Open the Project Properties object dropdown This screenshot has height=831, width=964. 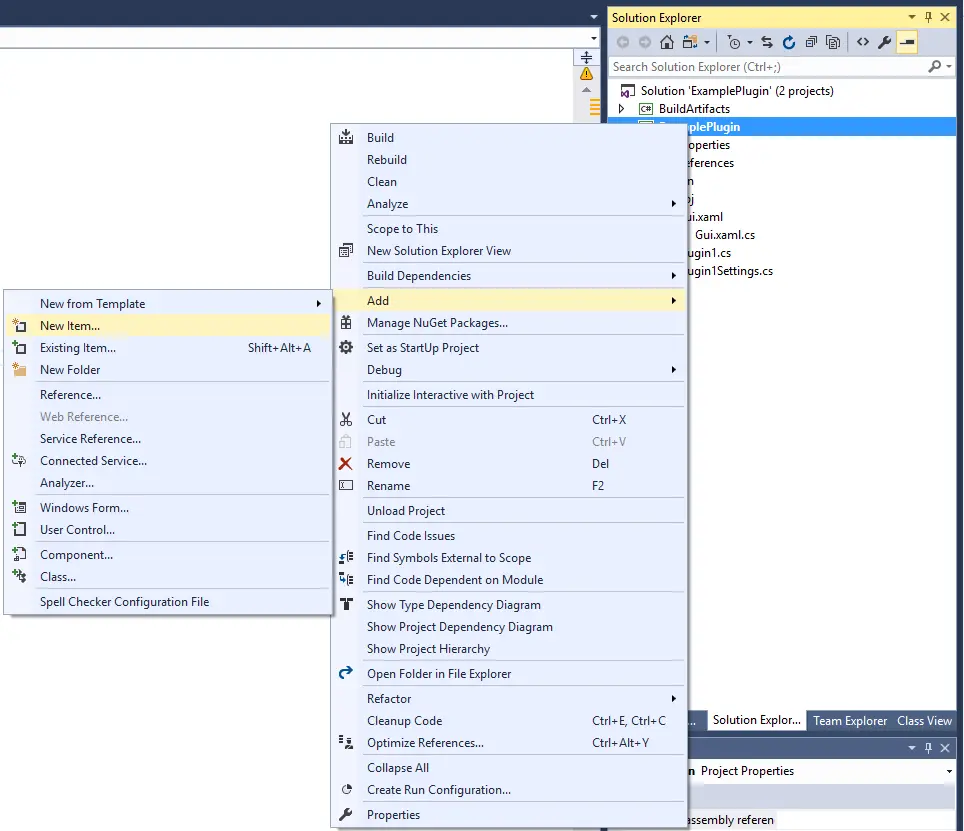pyautogui.click(x=949, y=771)
